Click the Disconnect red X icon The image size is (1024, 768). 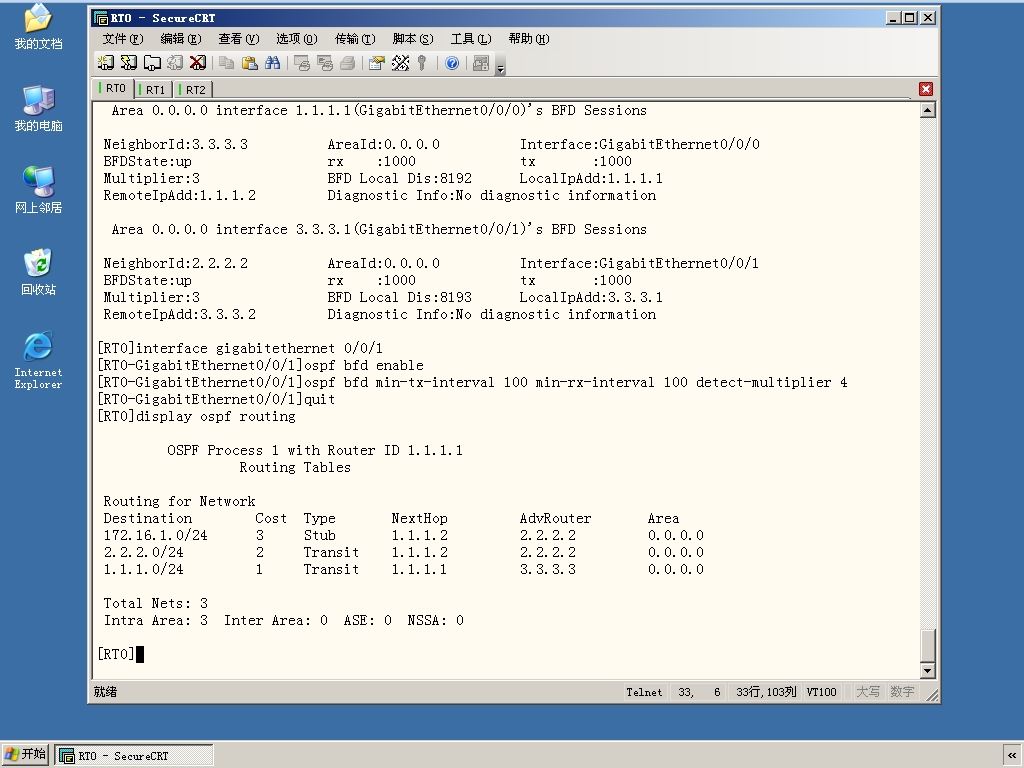(x=197, y=63)
